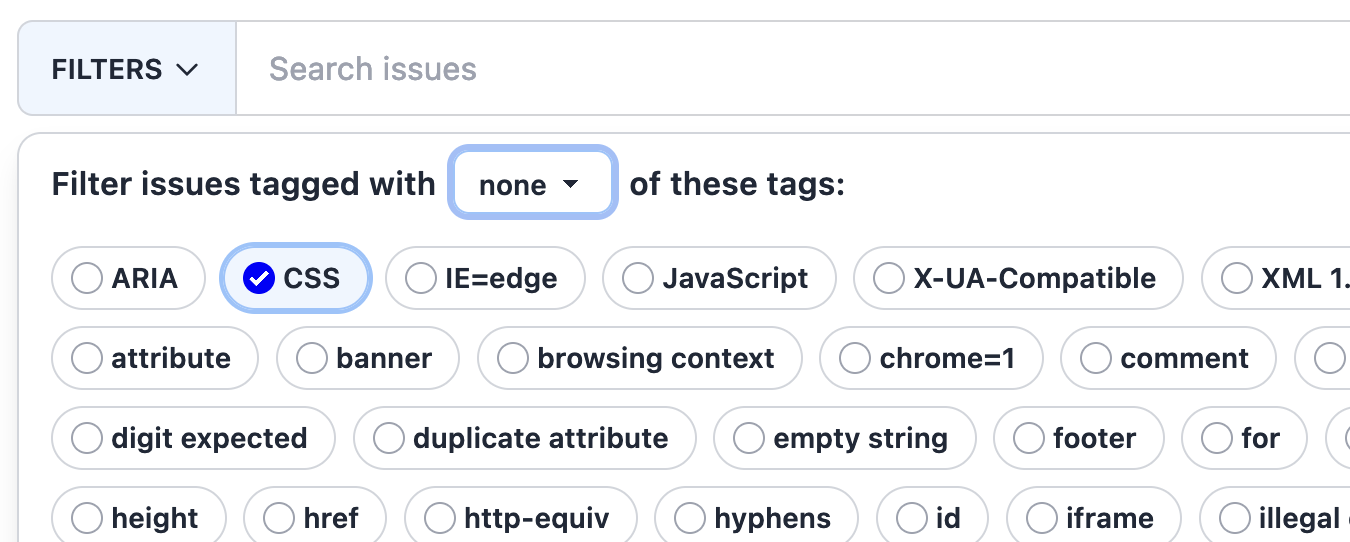Viewport: 1350px width, 542px height.
Task: Select the X-UA-Compatible tag
Action: click(x=1018, y=278)
